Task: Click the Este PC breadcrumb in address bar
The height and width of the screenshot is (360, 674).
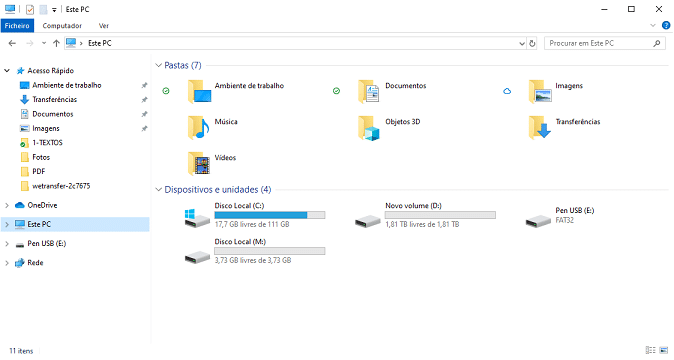Action: (100, 43)
